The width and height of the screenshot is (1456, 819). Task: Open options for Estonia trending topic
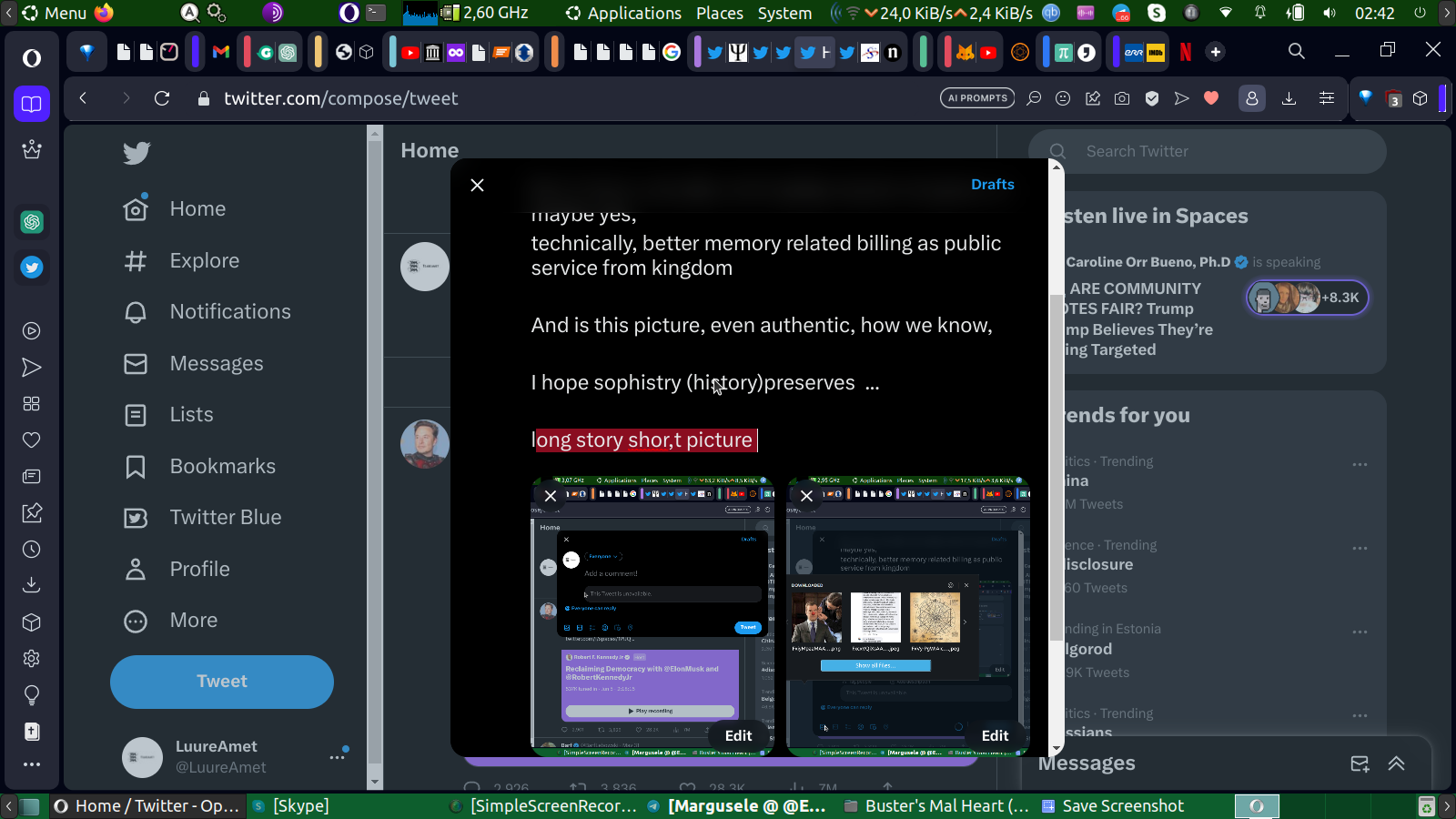tap(1360, 632)
